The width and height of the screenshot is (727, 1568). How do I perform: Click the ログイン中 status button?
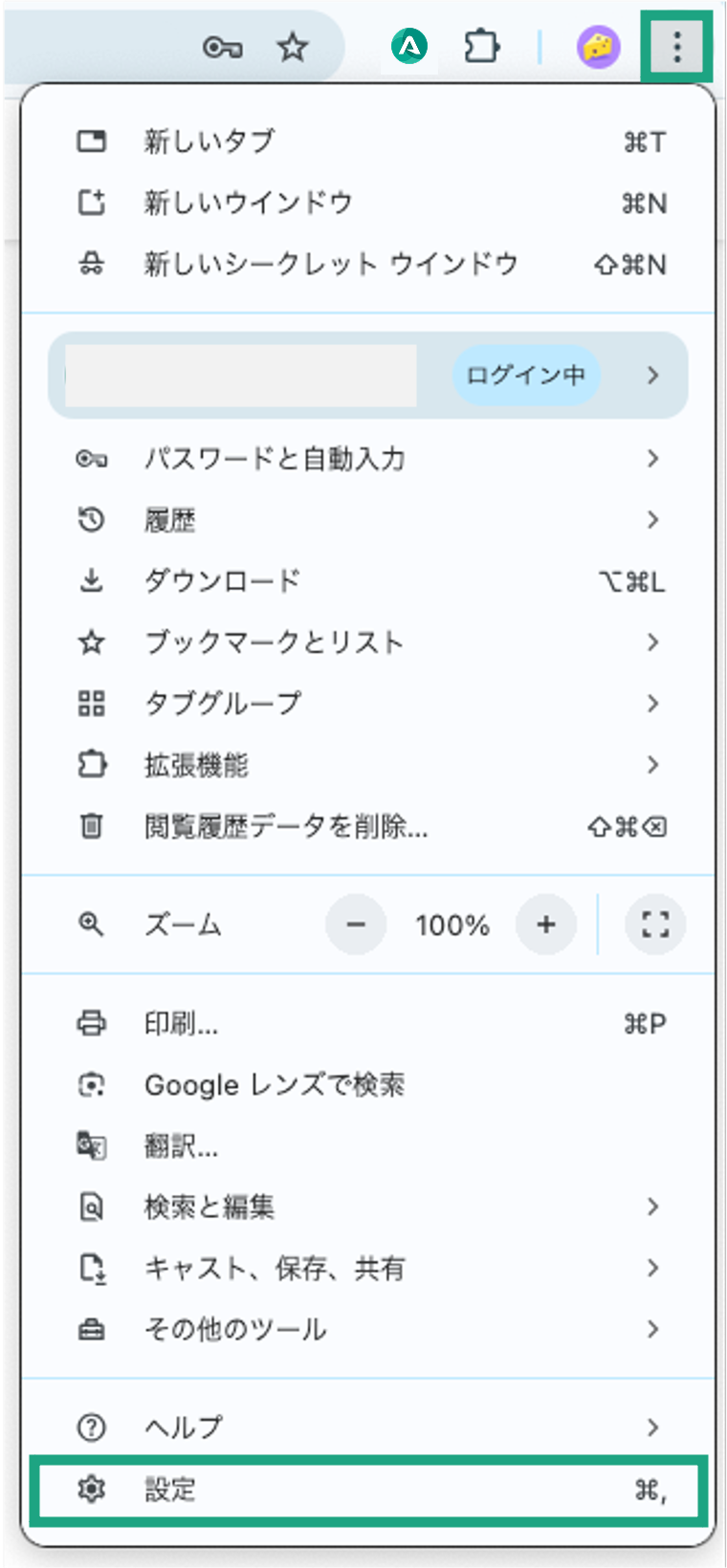click(x=526, y=375)
